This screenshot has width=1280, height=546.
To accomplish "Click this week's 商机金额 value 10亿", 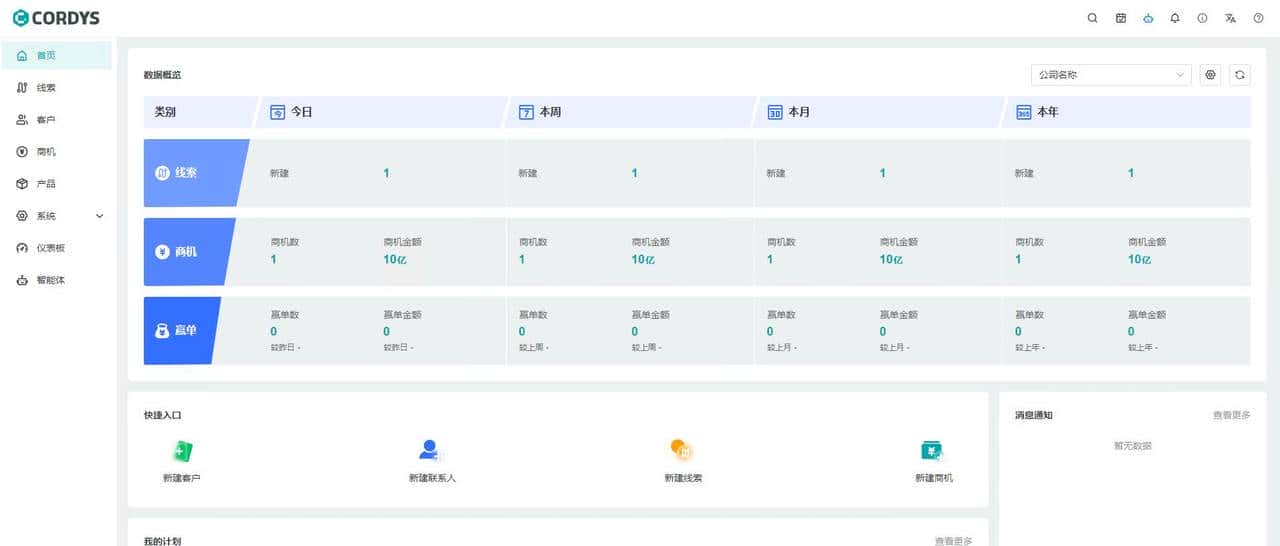I will tap(643, 259).
